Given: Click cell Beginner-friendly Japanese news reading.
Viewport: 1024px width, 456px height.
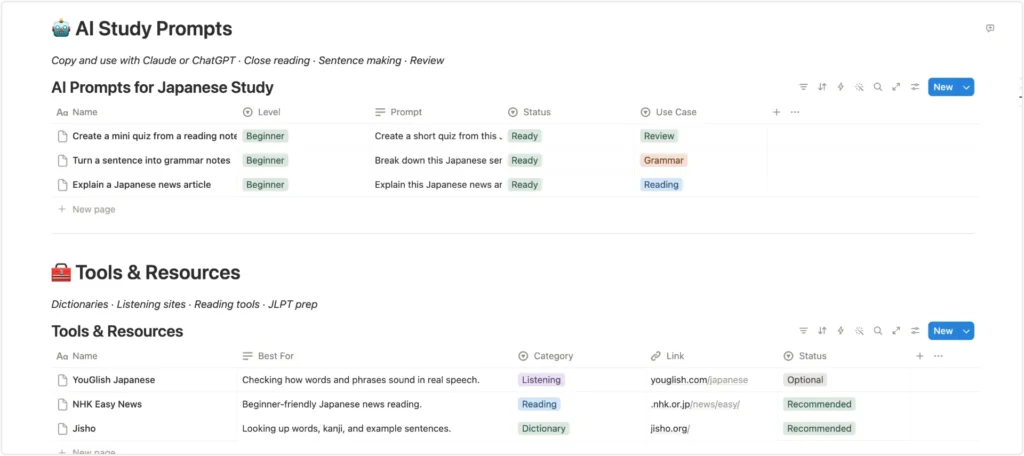Looking at the screenshot, I should pyautogui.click(x=332, y=404).
